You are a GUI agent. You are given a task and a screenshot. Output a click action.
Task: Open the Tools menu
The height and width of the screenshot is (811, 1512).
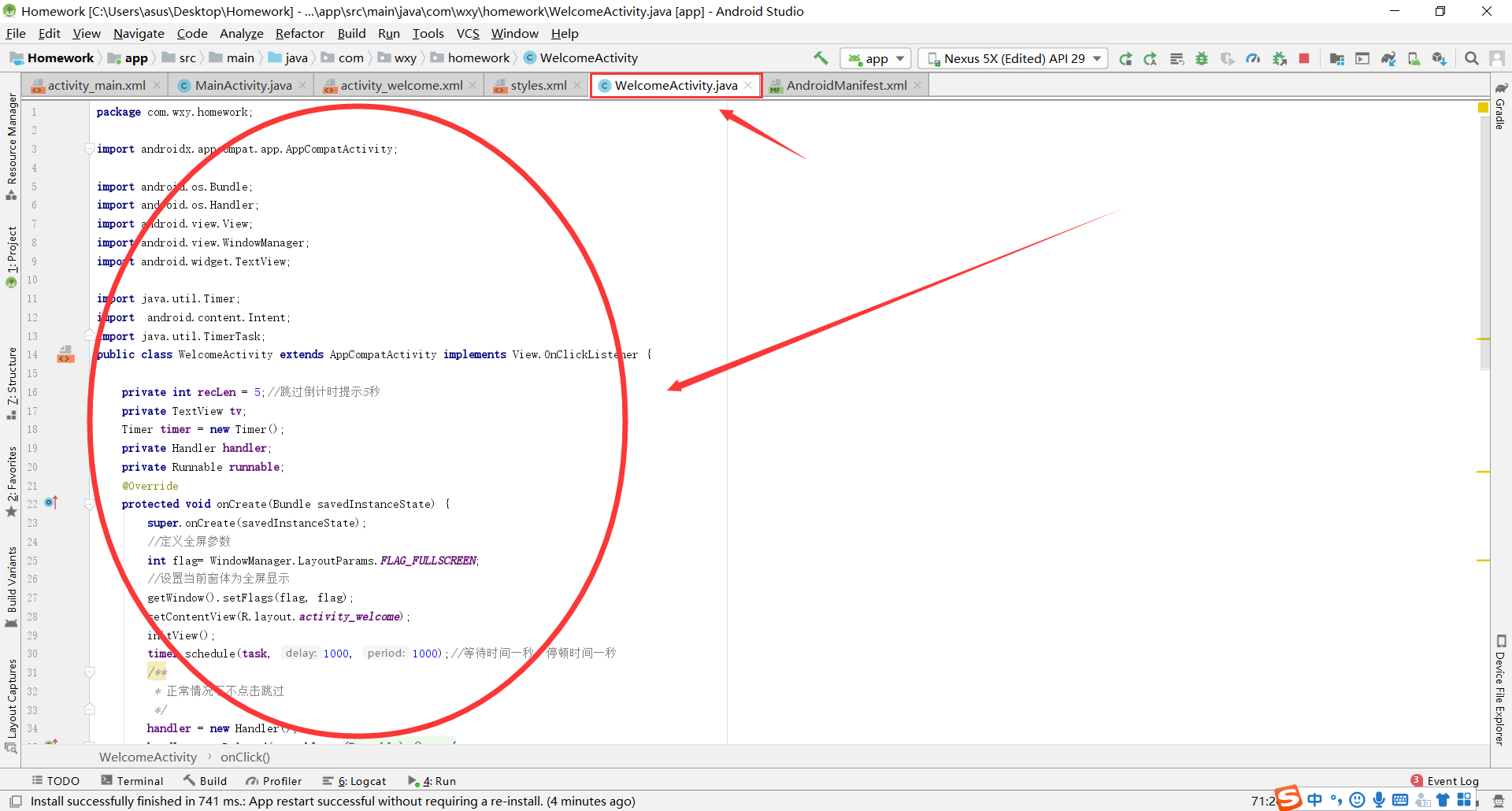tap(428, 33)
